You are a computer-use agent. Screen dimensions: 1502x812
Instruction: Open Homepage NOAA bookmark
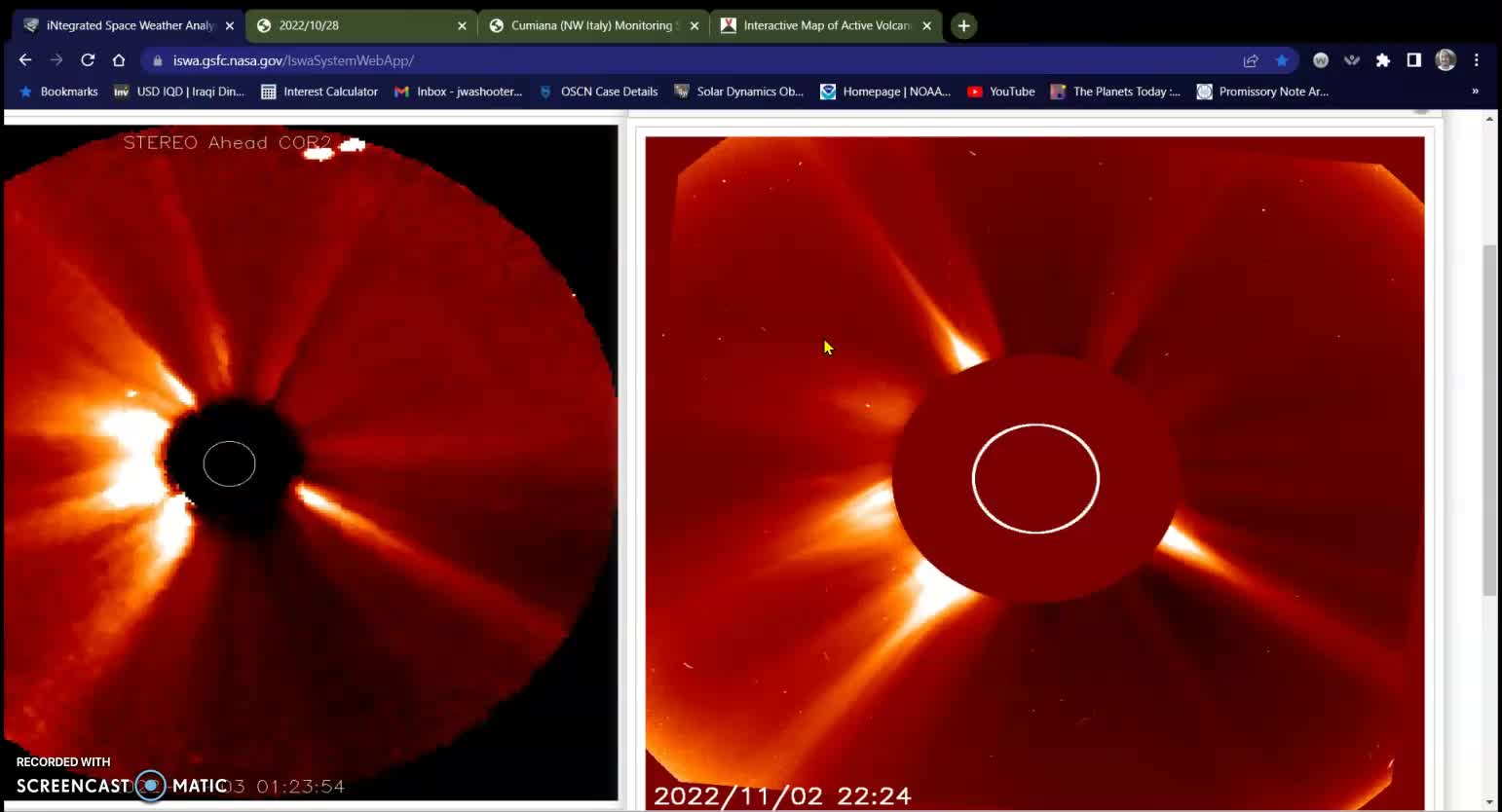coord(885,92)
